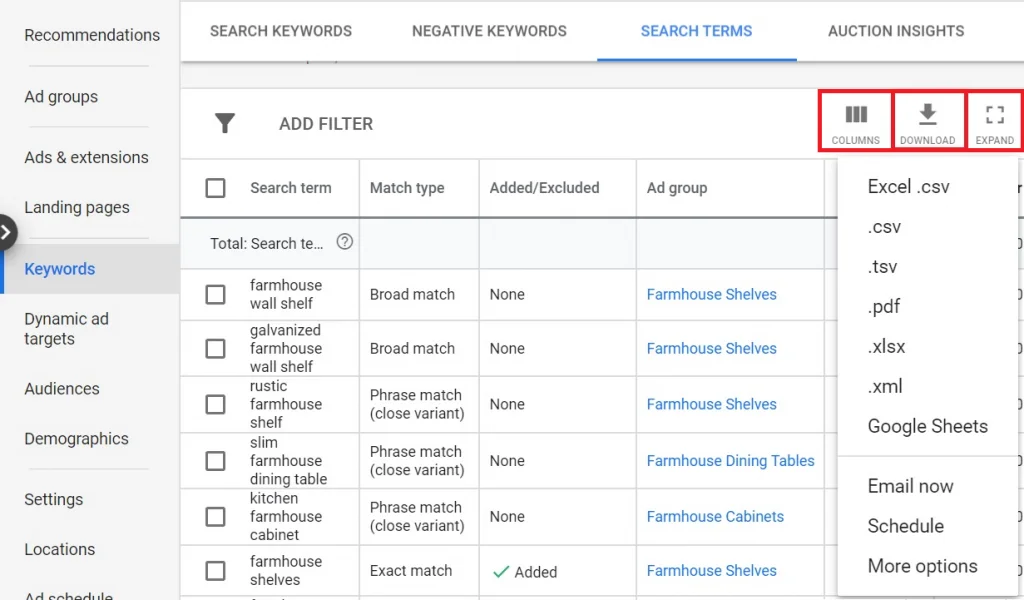Sort by Search term column header
Screen dimensions: 1024x600
(291, 188)
